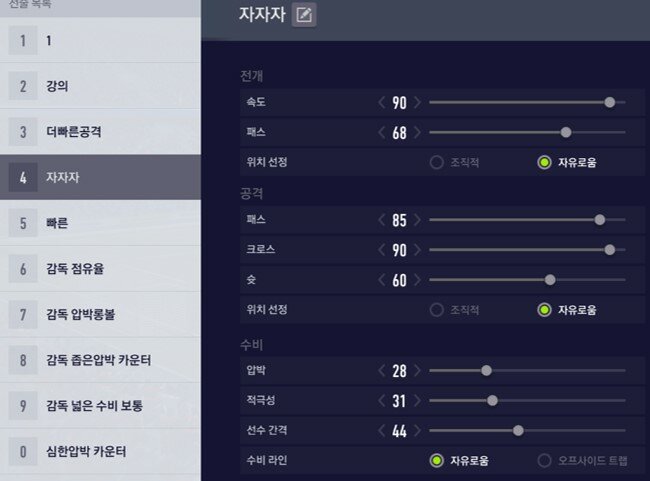Choose tactic 8 감독 좁은압박 카운터
The width and height of the screenshot is (650, 481).
100,360
